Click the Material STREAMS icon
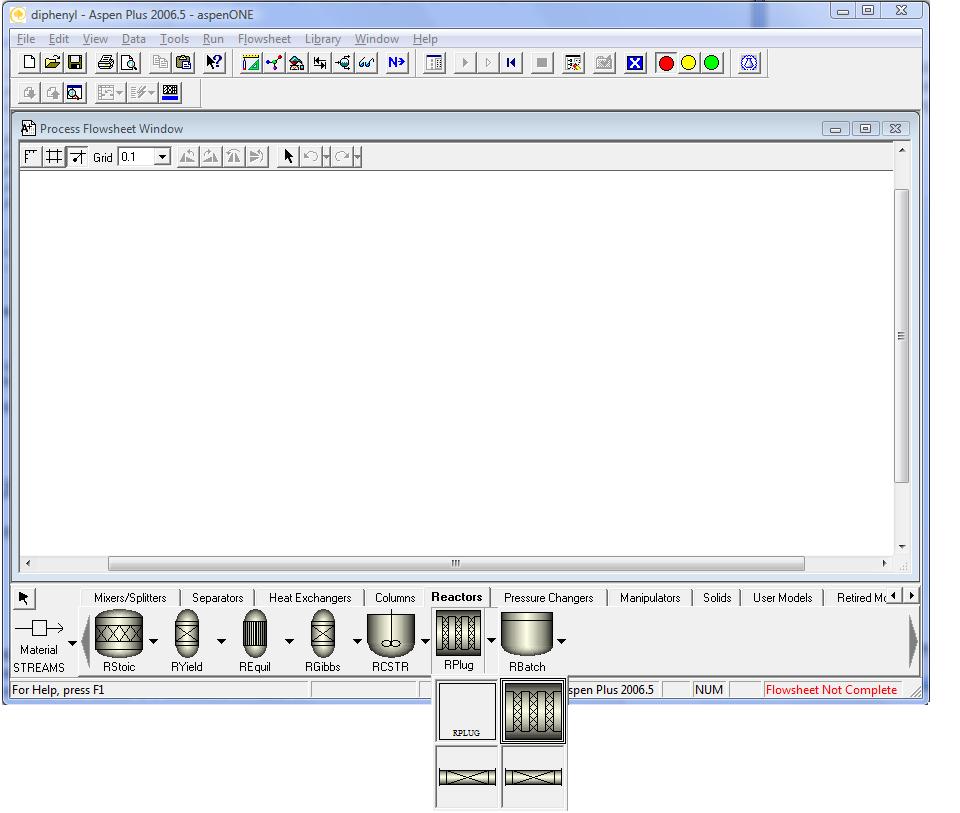Viewport: 960px width, 813px height. pyautogui.click(x=39, y=643)
